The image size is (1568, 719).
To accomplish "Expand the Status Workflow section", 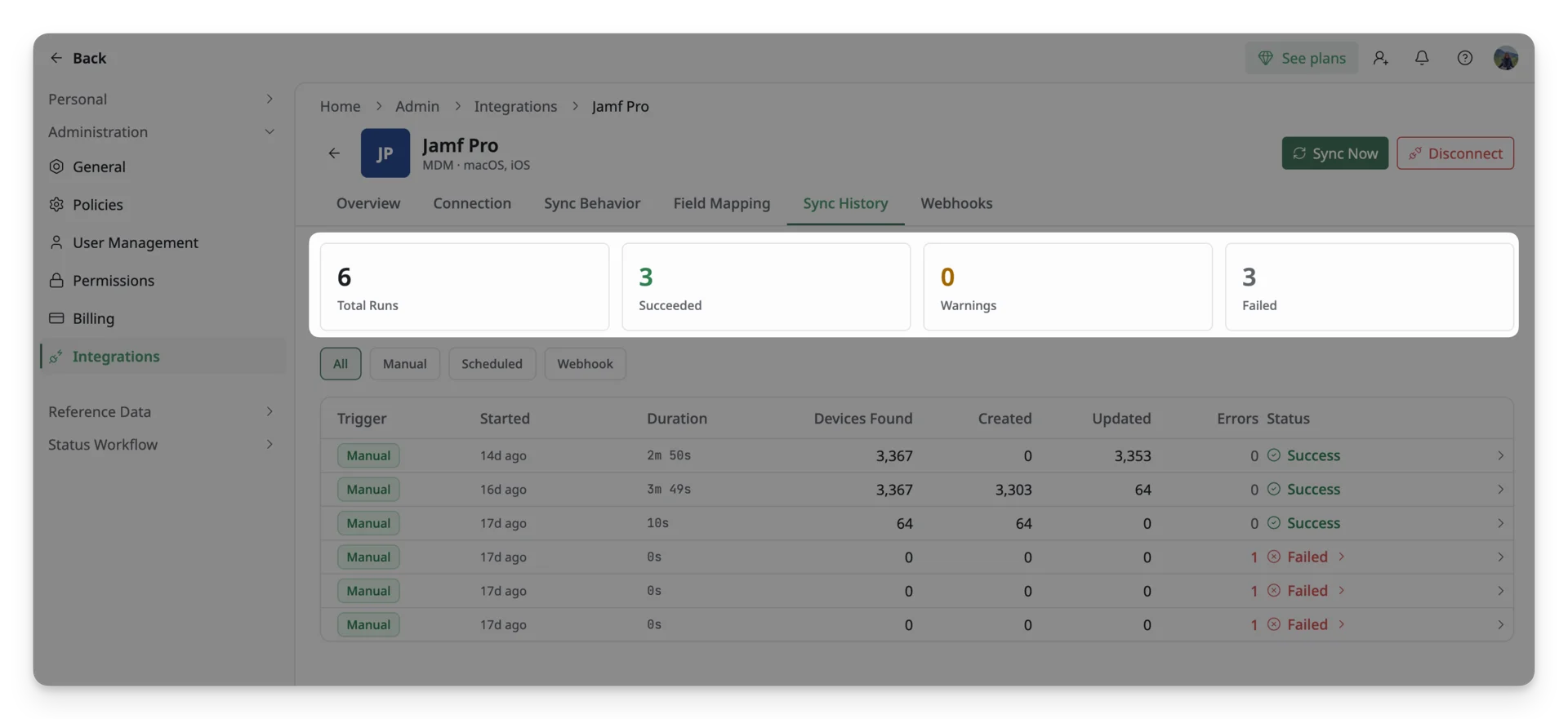I will click(163, 445).
